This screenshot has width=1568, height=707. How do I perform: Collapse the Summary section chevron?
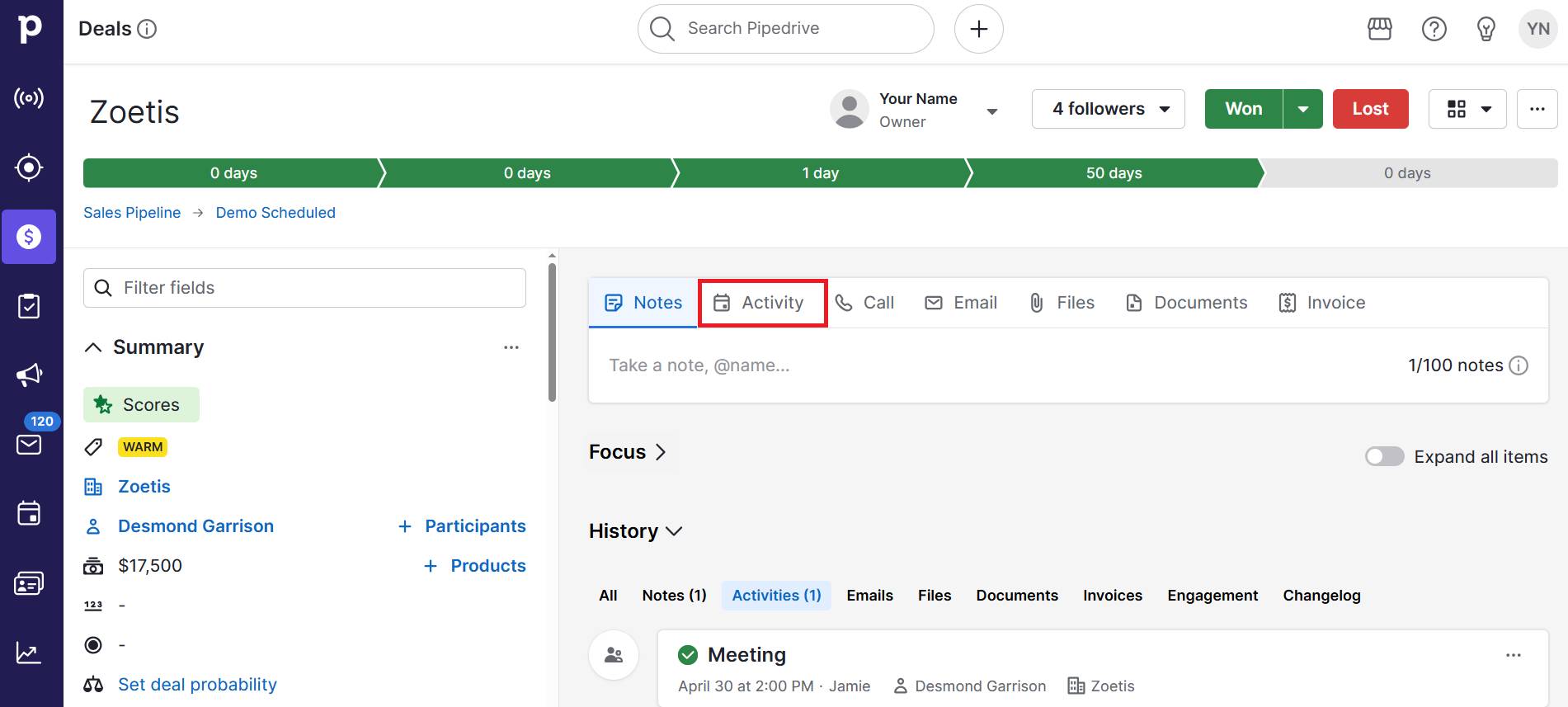93,347
